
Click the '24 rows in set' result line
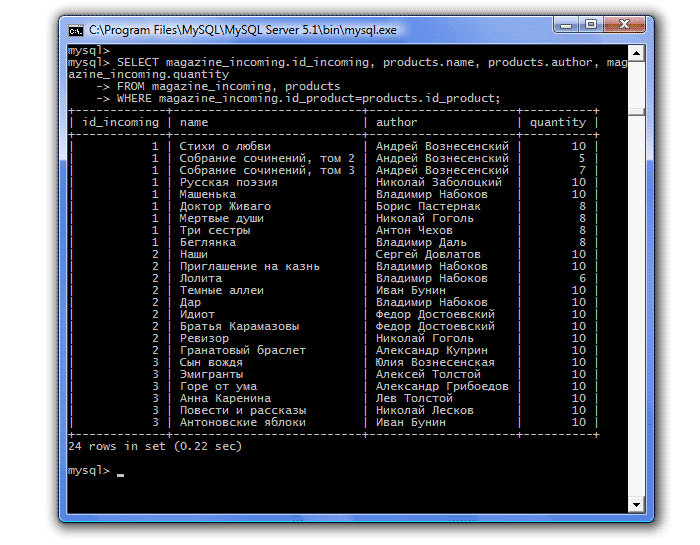point(155,446)
